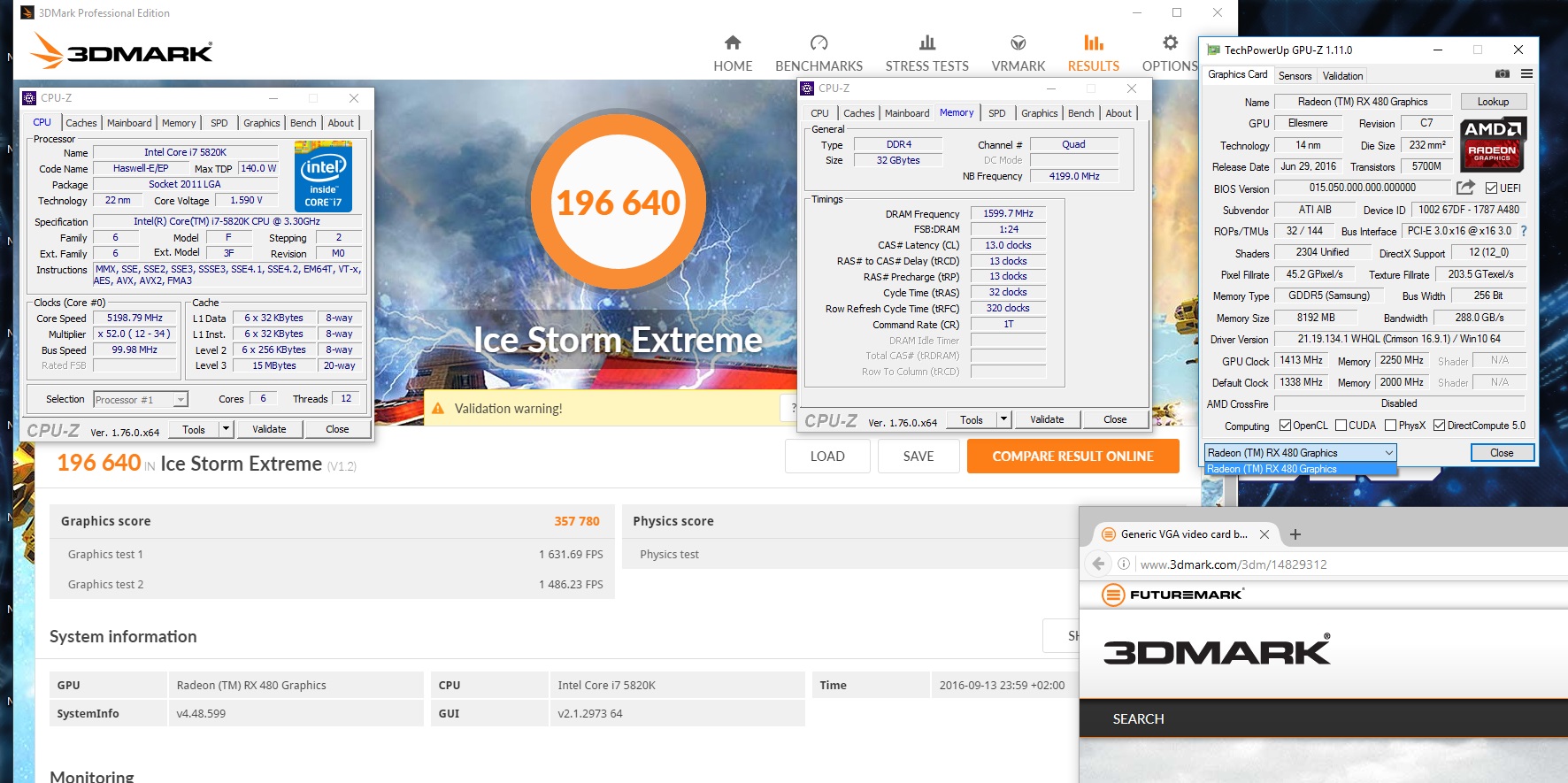Screen dimensions: 1568x783
Task: Open the Graphics tab in CPU-Z CPU window
Action: pos(261,123)
